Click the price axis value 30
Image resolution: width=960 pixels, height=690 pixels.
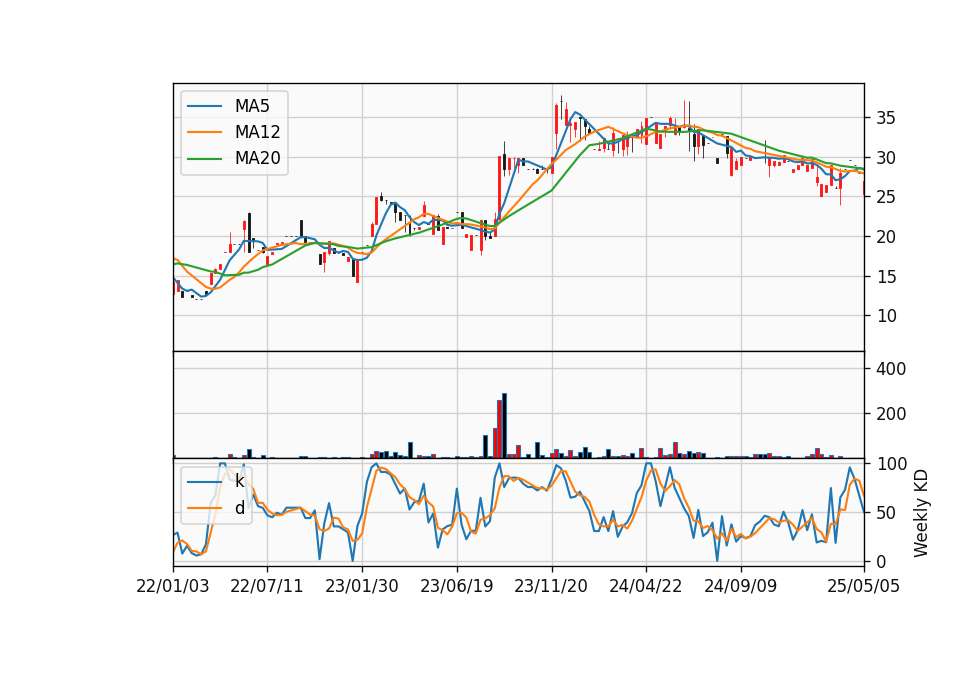[885, 158]
